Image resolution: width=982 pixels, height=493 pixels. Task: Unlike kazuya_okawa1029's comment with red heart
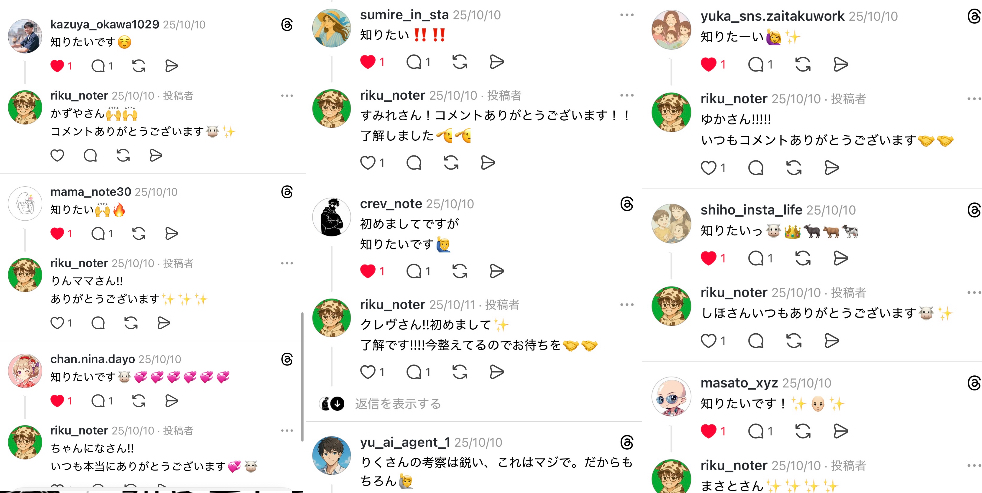tap(58, 66)
